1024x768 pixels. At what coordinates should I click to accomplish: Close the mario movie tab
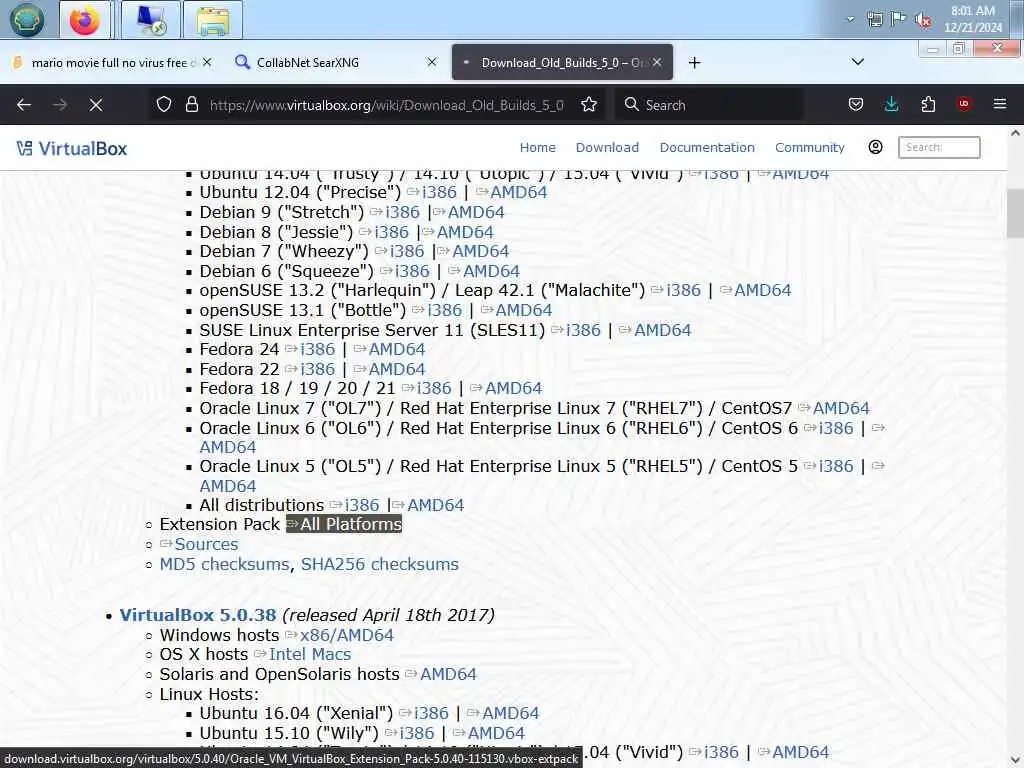click(x=207, y=62)
